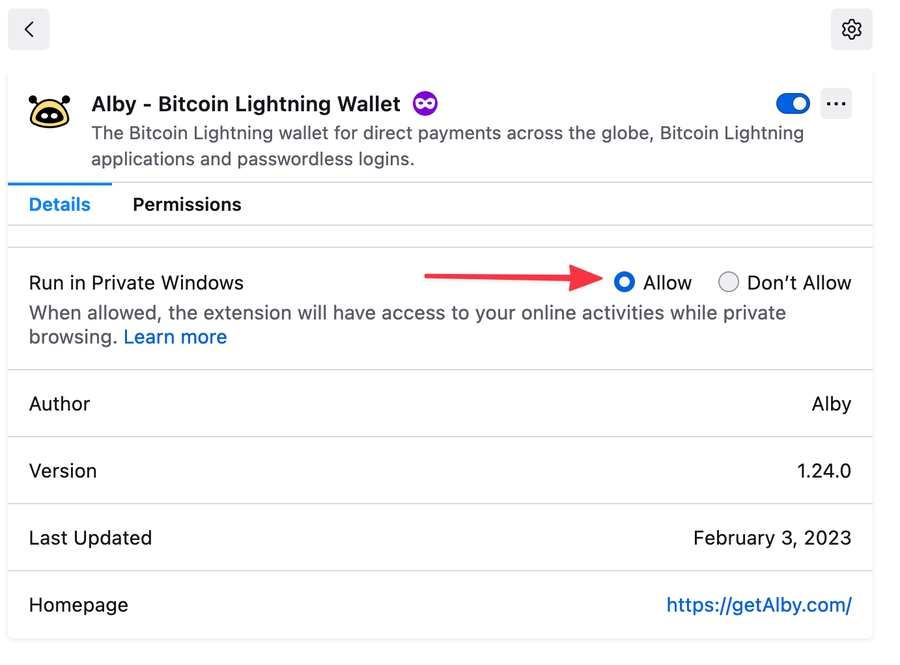Click the purple private browsing mask badge

[x=425, y=103]
